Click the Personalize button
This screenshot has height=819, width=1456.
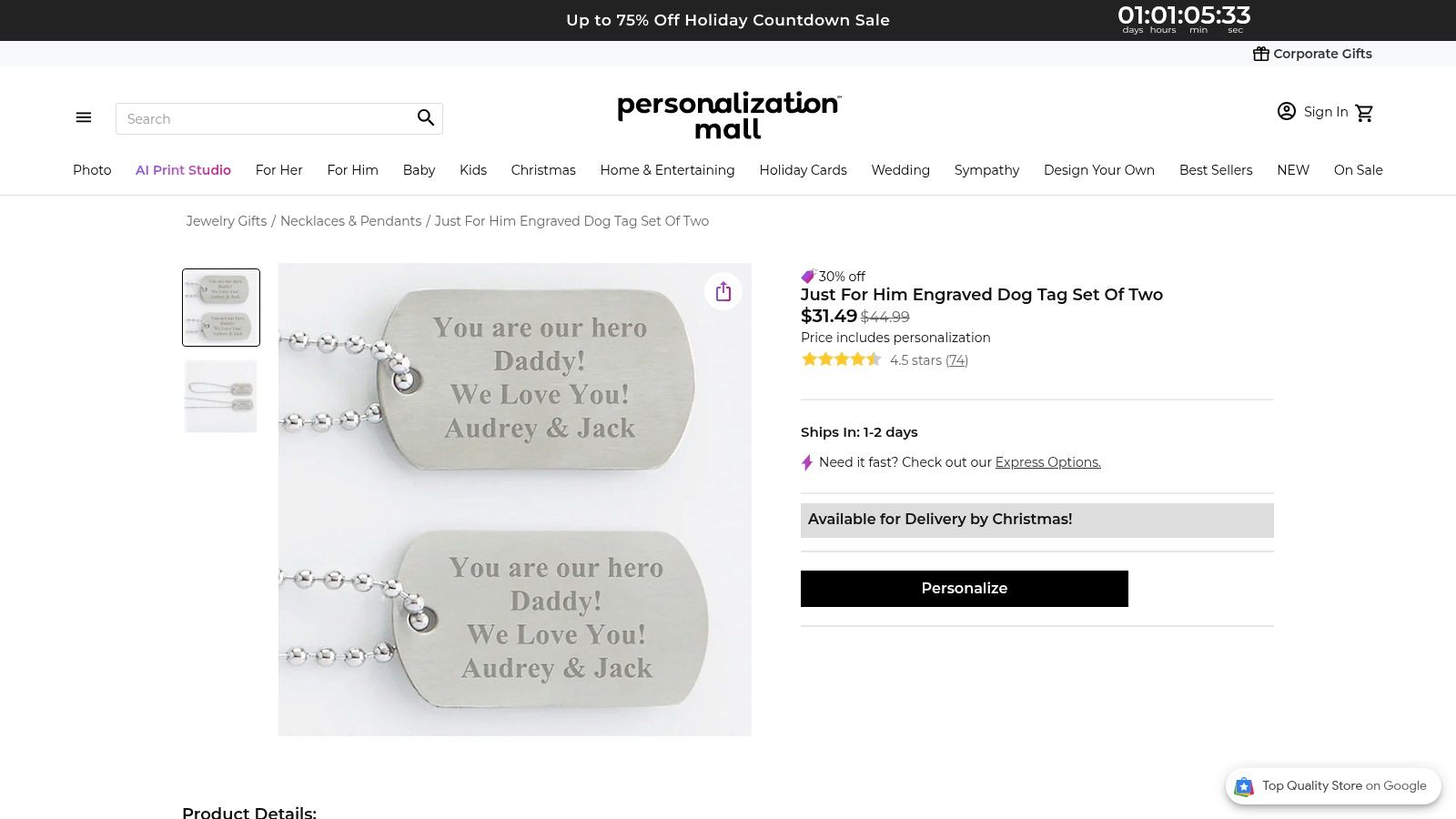click(x=964, y=588)
